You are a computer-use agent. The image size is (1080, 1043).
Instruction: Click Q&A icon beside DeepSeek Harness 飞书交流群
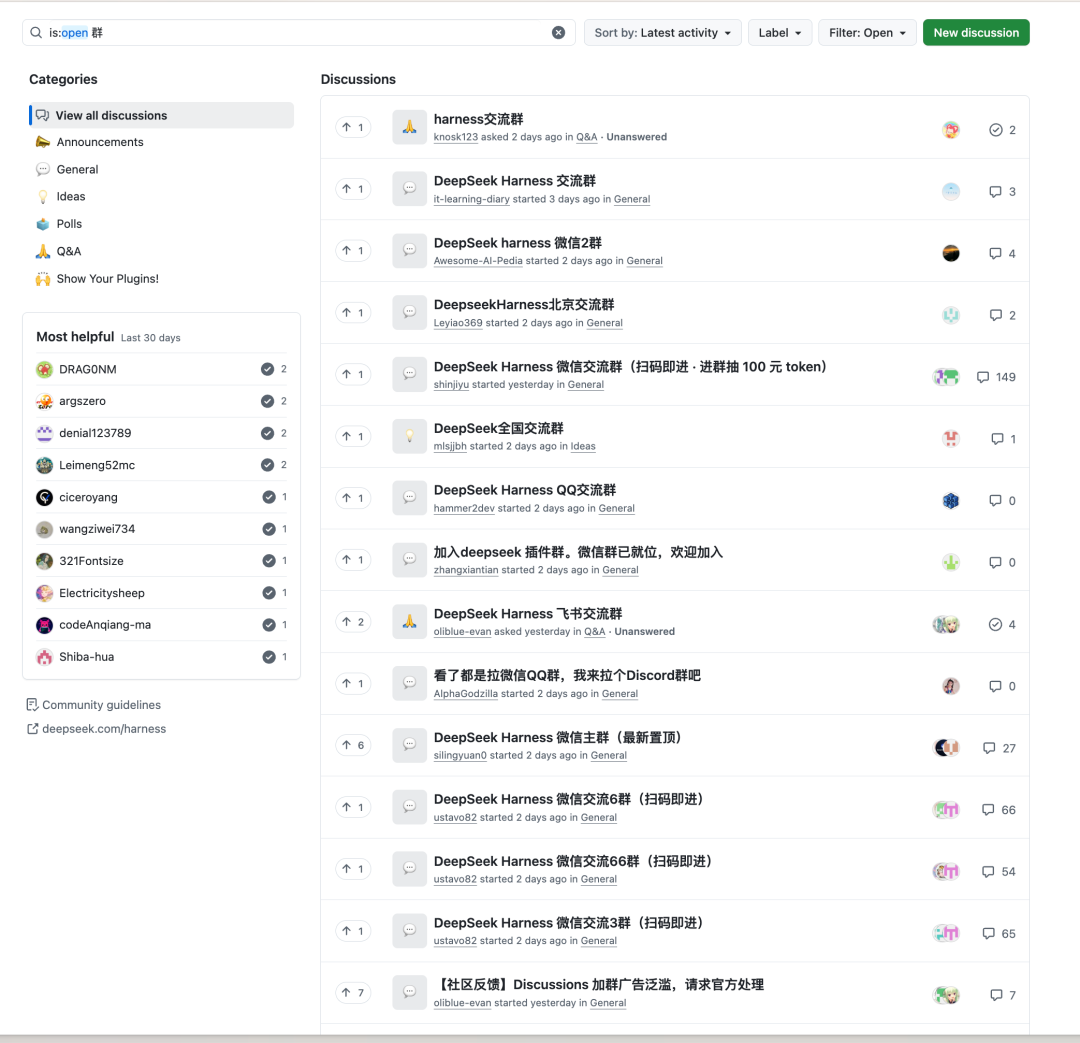[x=409, y=621]
